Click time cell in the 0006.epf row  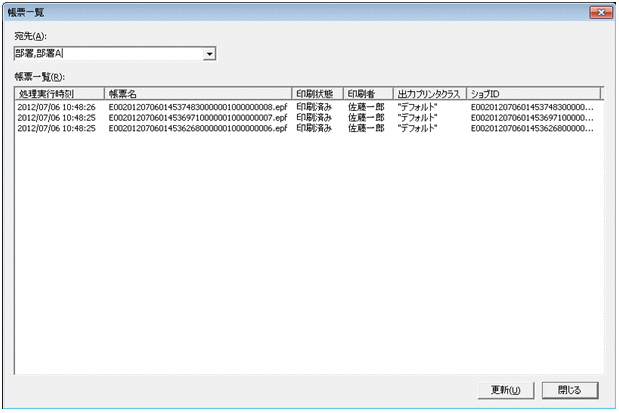tap(56, 128)
